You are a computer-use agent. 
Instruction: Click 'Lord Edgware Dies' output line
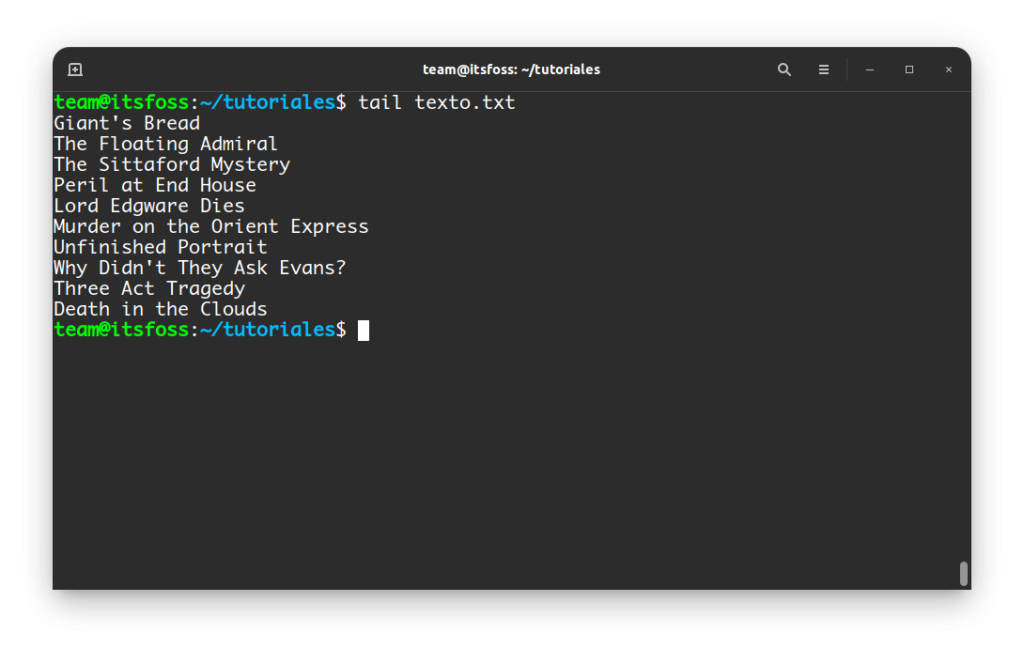pyautogui.click(x=149, y=206)
